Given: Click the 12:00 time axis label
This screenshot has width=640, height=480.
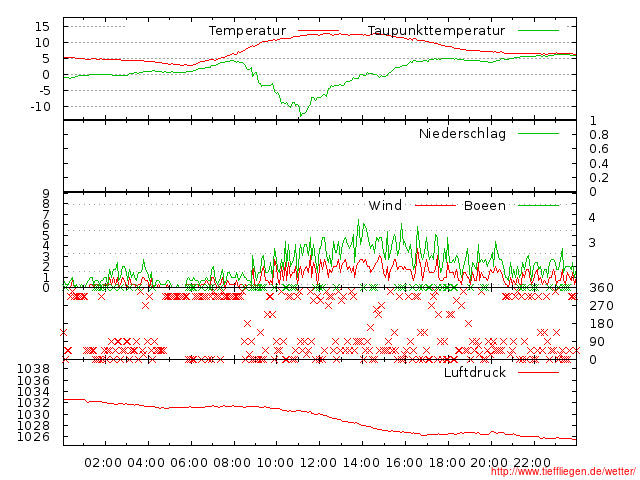Looking at the screenshot, I should coord(318,463).
